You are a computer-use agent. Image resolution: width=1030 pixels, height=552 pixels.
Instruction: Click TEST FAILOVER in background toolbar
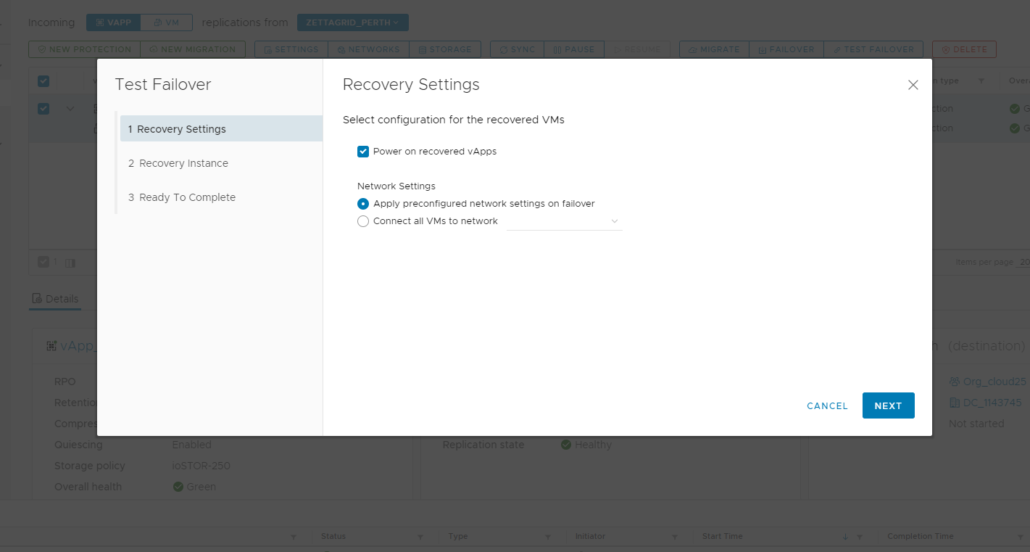pyautogui.click(x=873, y=49)
